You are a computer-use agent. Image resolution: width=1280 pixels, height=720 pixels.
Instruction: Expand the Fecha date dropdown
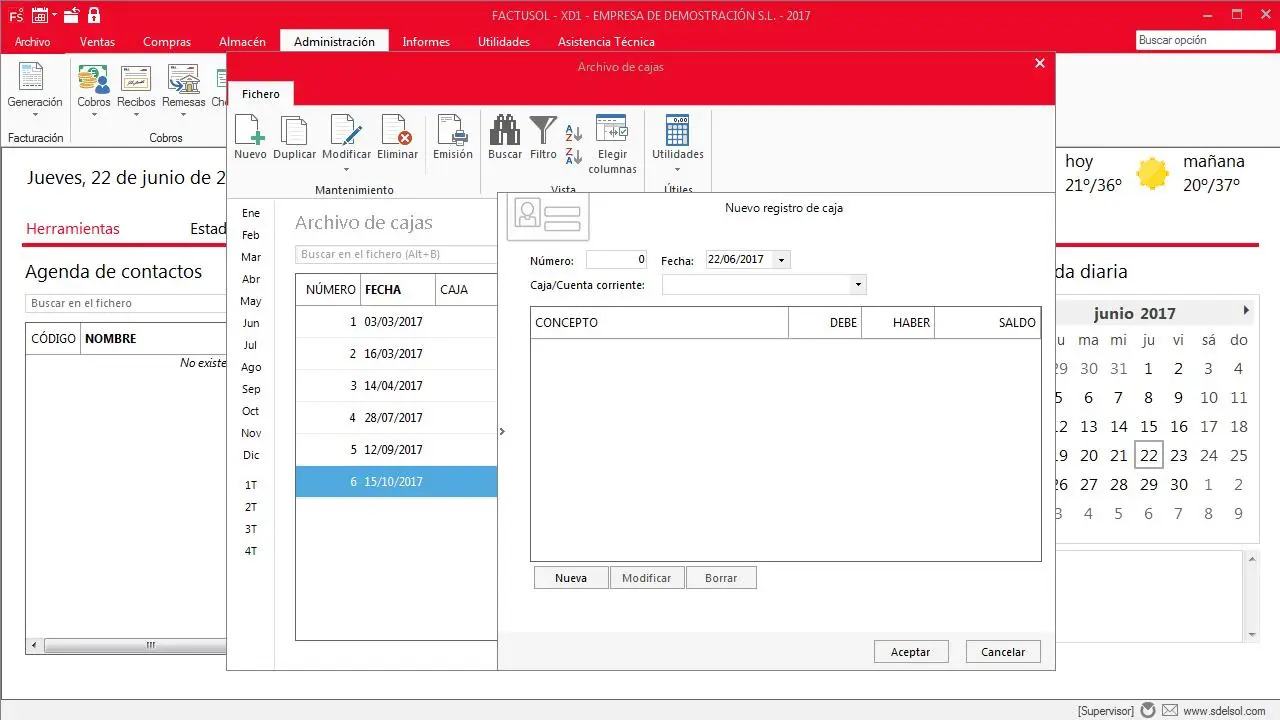(x=781, y=260)
